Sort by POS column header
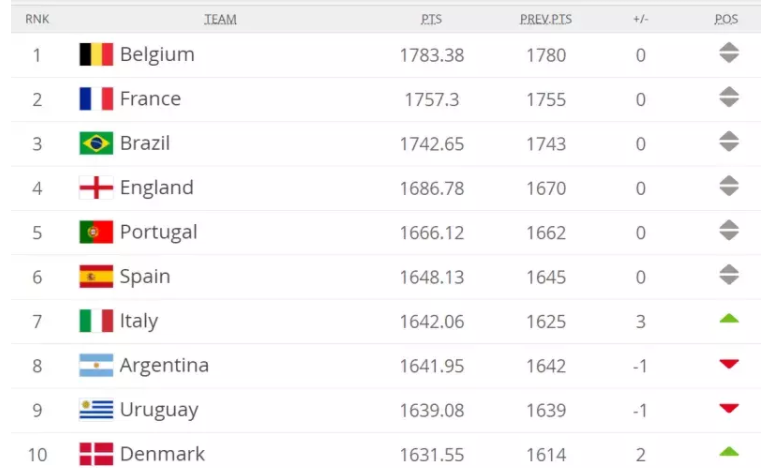Image resolution: width=762 pixels, height=468 pixels. click(x=727, y=19)
